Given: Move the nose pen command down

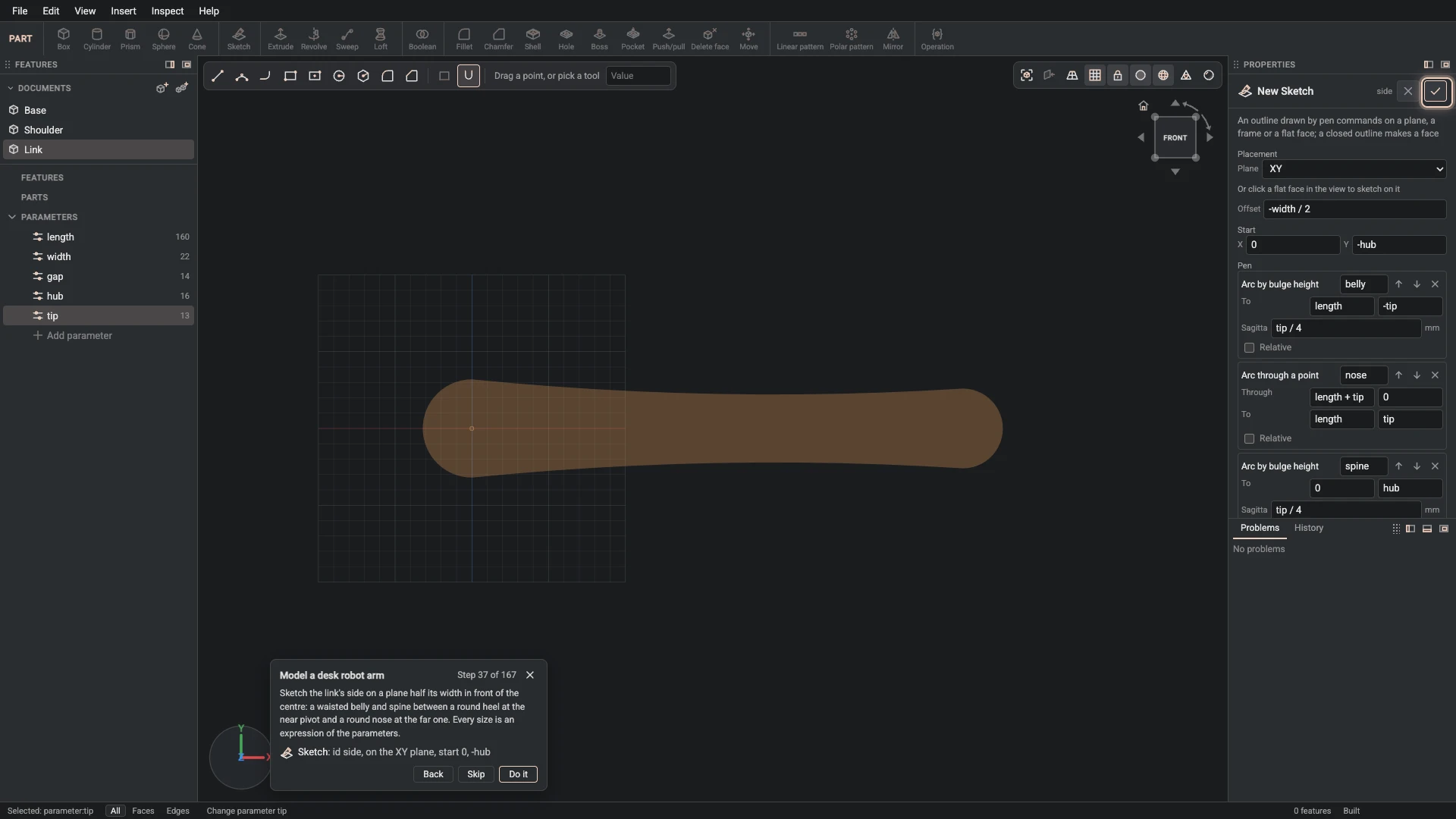Looking at the screenshot, I should coord(1417,375).
